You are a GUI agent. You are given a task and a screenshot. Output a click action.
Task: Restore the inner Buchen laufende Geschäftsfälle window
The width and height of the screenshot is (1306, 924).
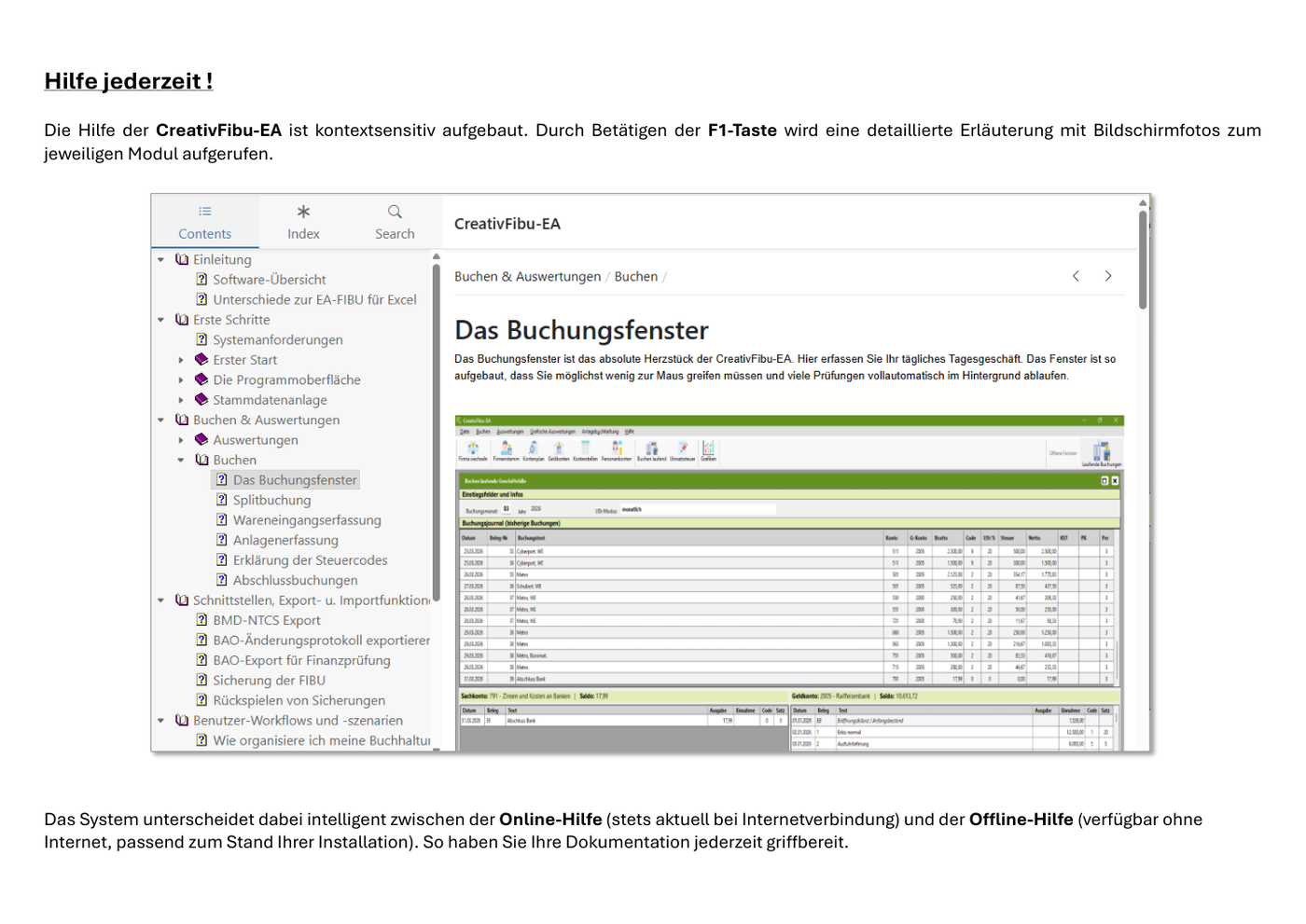point(1105,481)
